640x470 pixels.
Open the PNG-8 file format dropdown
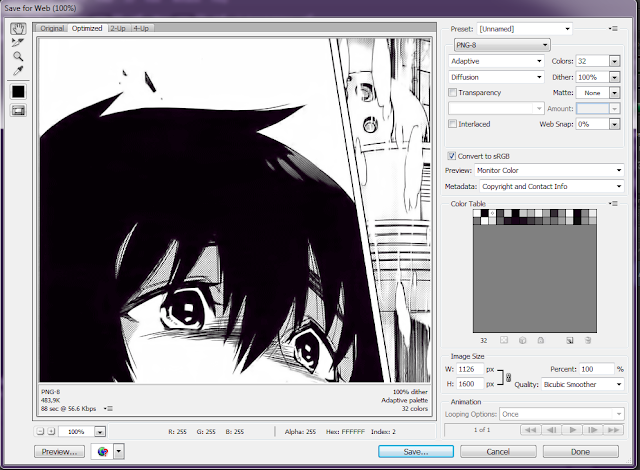(x=502, y=45)
